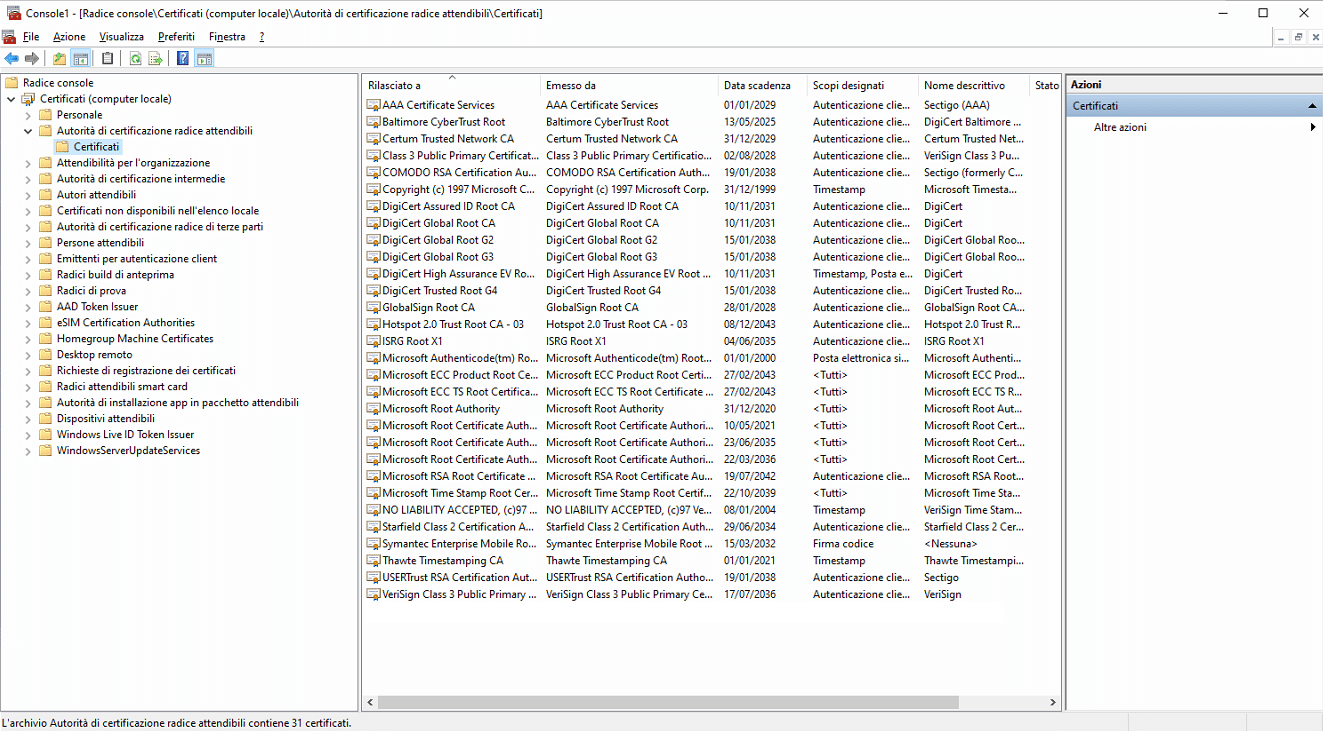Click the Altre azioni link in Azioni pane
The height and width of the screenshot is (732, 1323).
tap(1120, 127)
